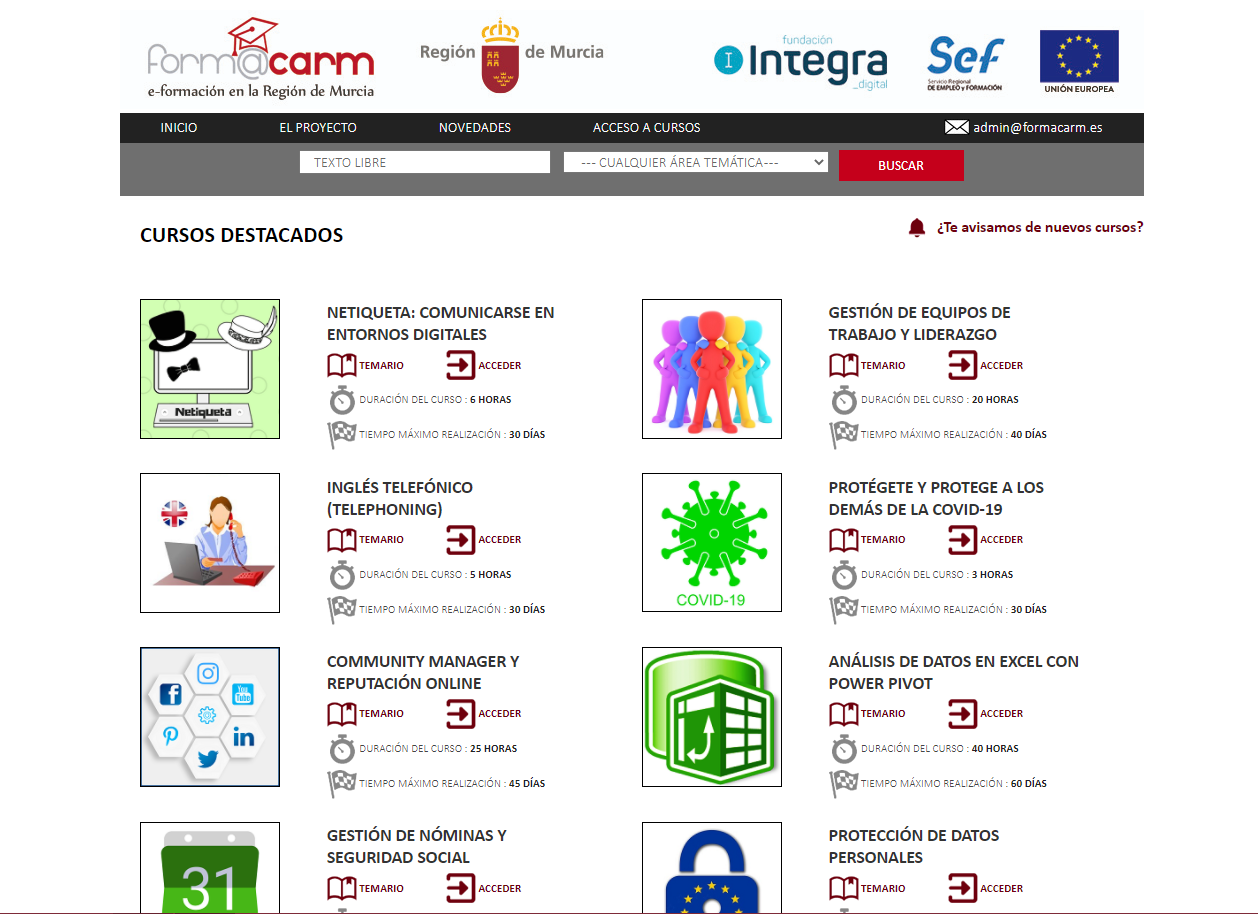Click the social media hexagons thumbnail
This screenshot has width=1258, height=914.
(210, 717)
